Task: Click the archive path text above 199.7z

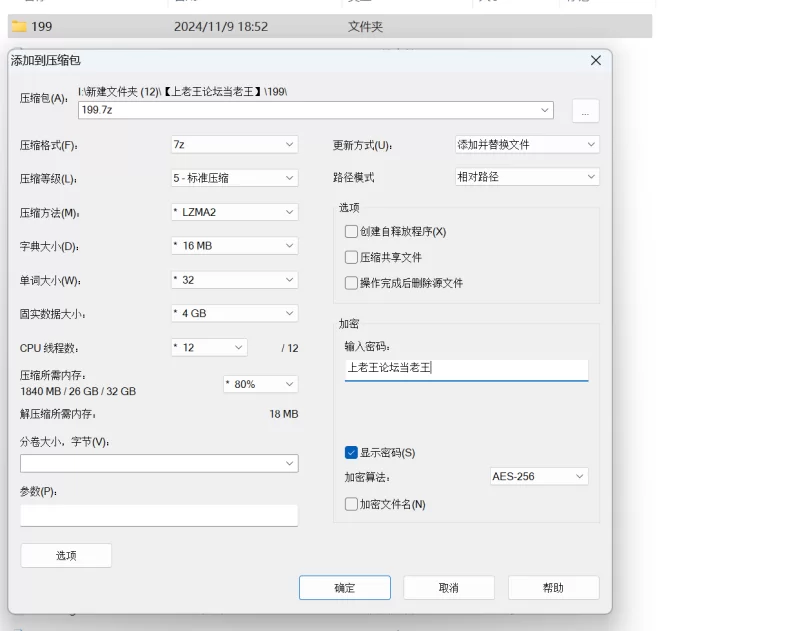Action: click(x=183, y=92)
